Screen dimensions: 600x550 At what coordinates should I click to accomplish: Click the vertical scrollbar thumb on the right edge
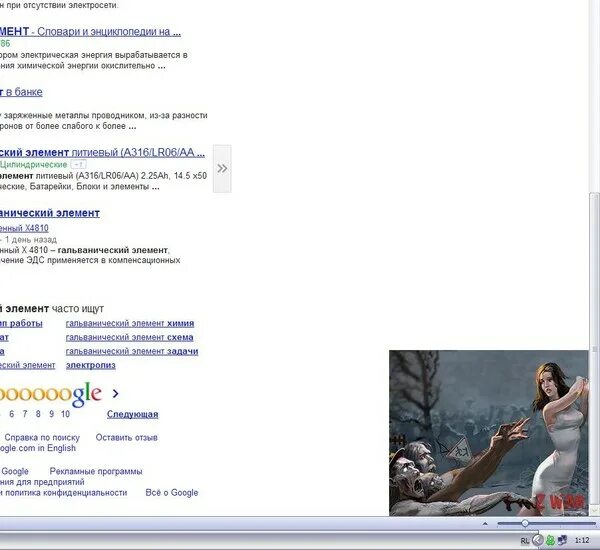tap(594, 348)
